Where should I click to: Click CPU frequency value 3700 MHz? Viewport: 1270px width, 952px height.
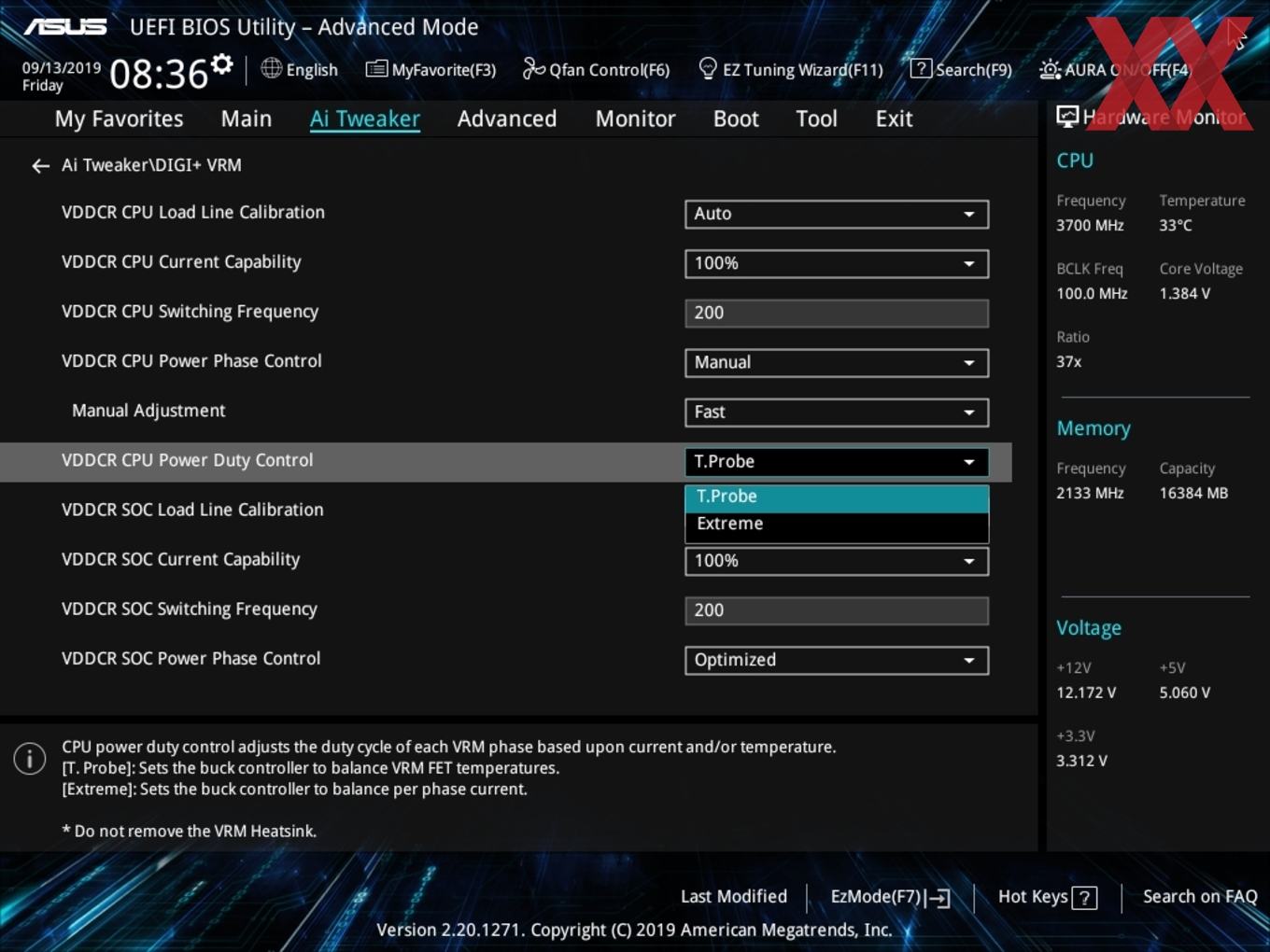coord(1090,226)
